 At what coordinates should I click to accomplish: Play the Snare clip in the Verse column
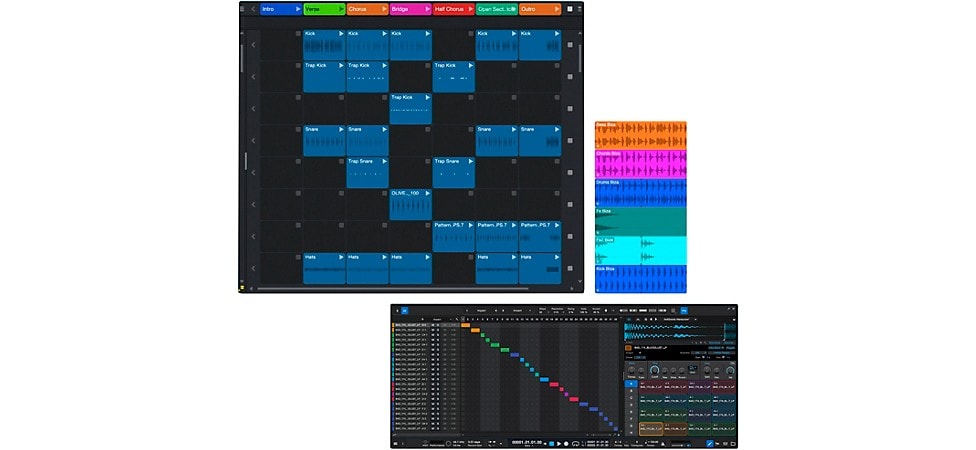pos(341,129)
